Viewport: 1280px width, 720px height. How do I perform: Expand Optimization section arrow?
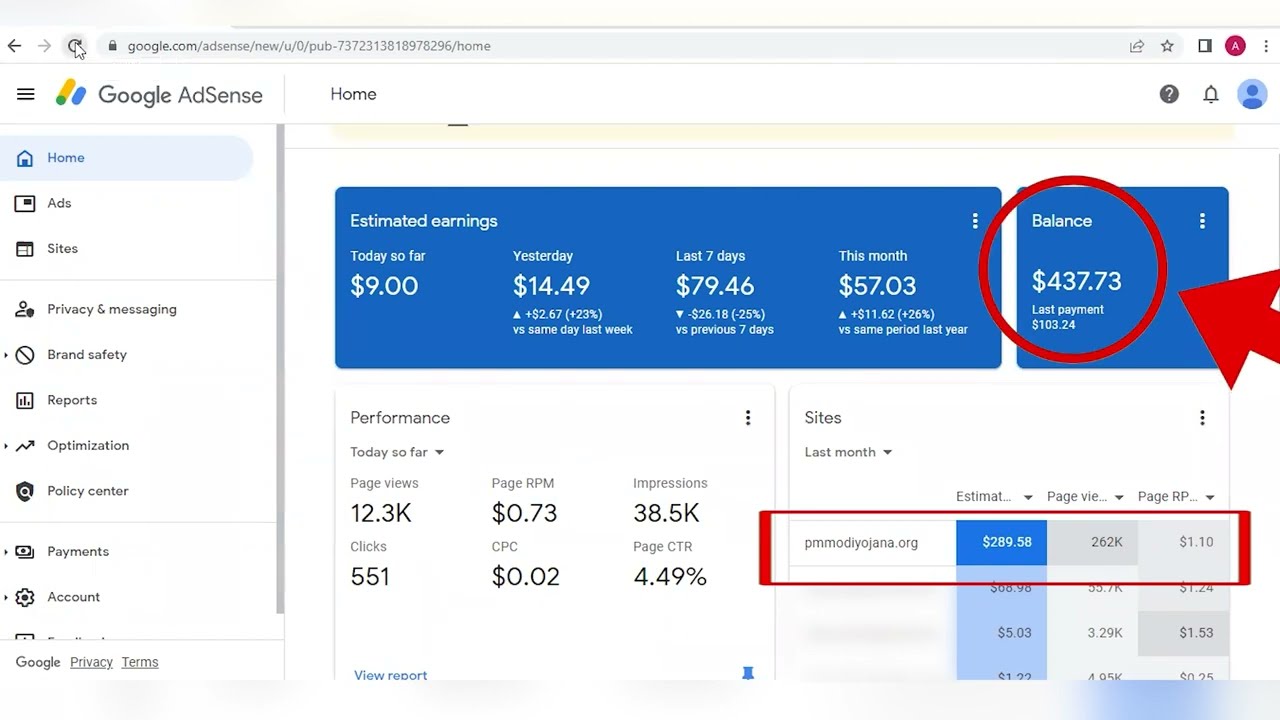tap(6, 446)
